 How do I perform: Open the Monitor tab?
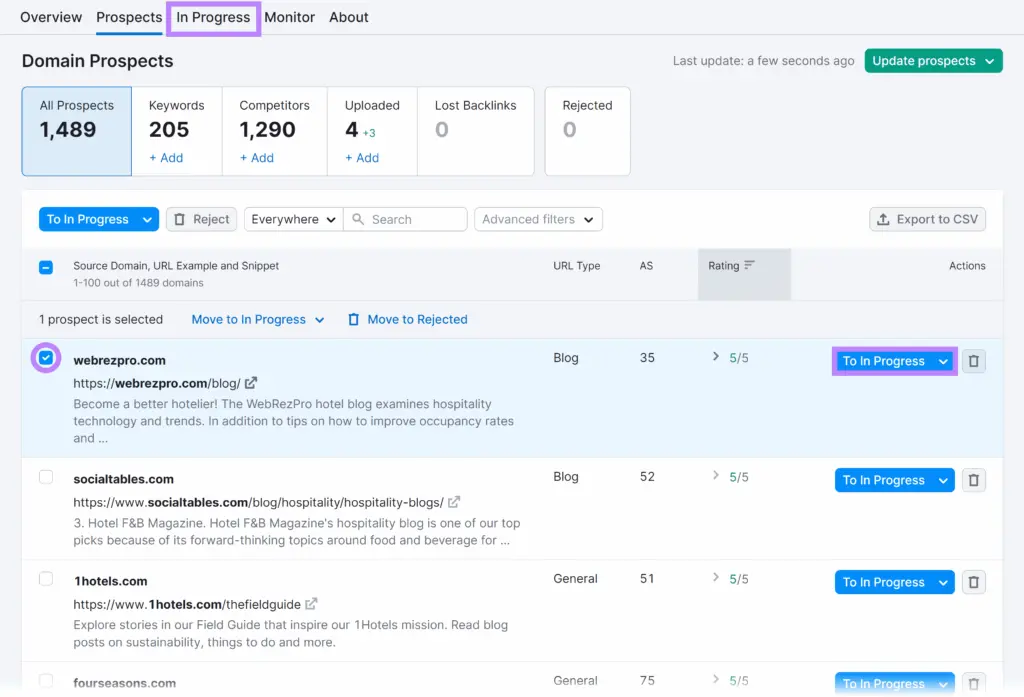tap(289, 17)
